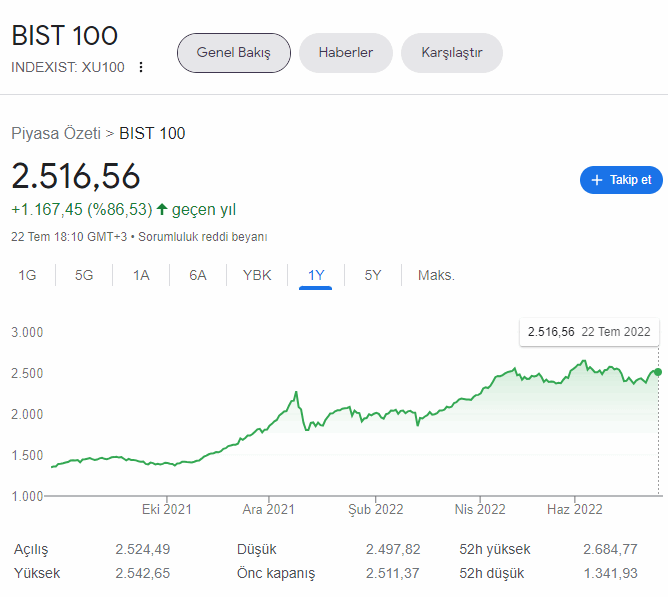Click the 2.516,56 22 Tem 2022 tooltip
The width and height of the screenshot is (668, 597).
click(x=589, y=332)
